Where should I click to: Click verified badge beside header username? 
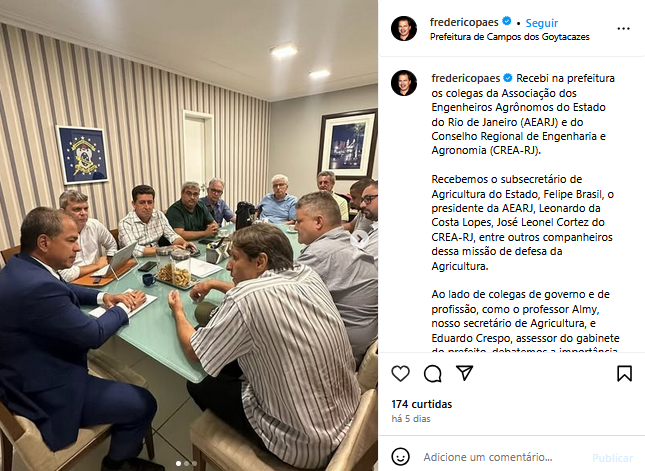tap(507, 21)
